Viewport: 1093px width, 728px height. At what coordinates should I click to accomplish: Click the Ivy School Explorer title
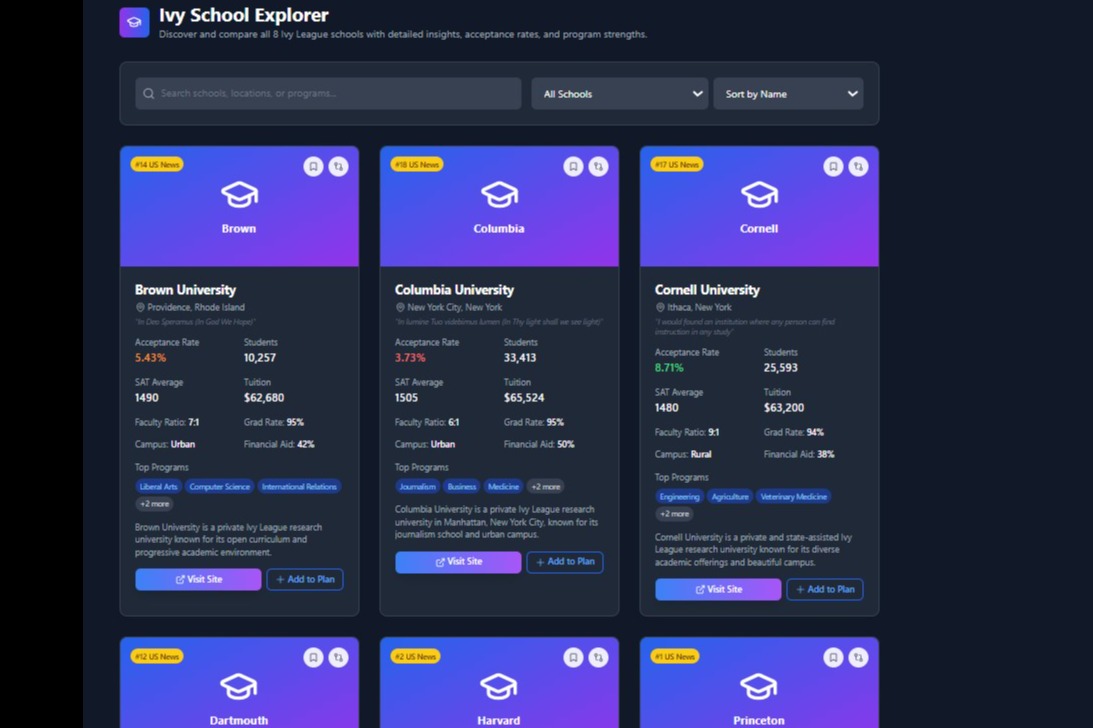tap(243, 15)
